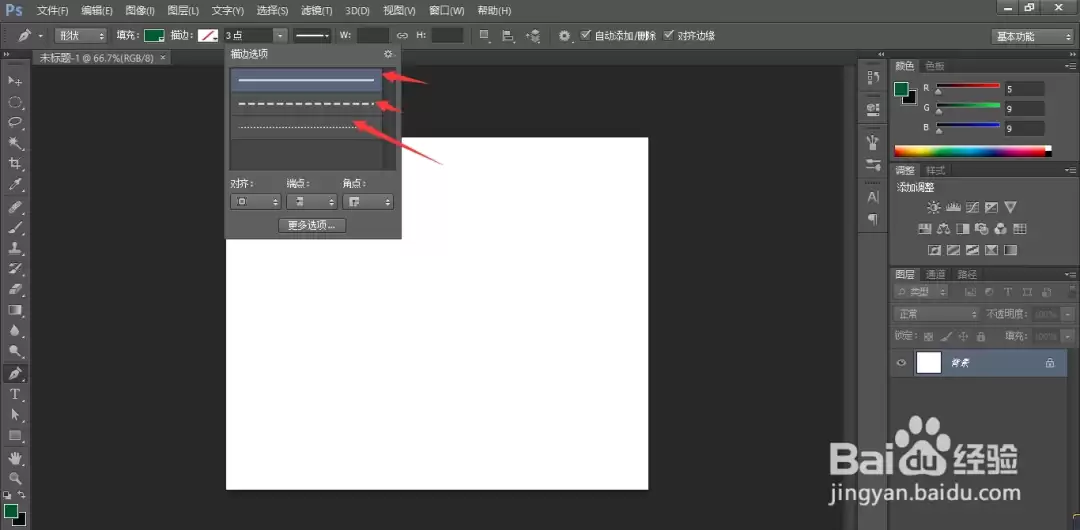Open the History panel icon
Image resolution: width=1080 pixels, height=530 pixels.
[x=873, y=78]
